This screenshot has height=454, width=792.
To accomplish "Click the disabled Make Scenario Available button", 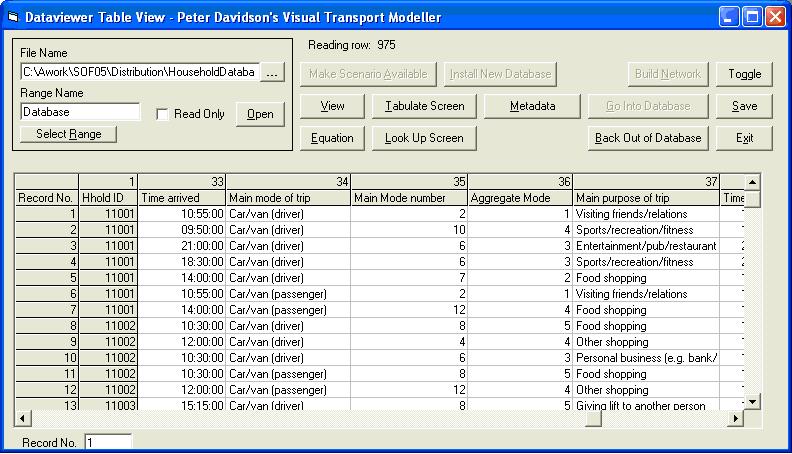I will tap(368, 74).
